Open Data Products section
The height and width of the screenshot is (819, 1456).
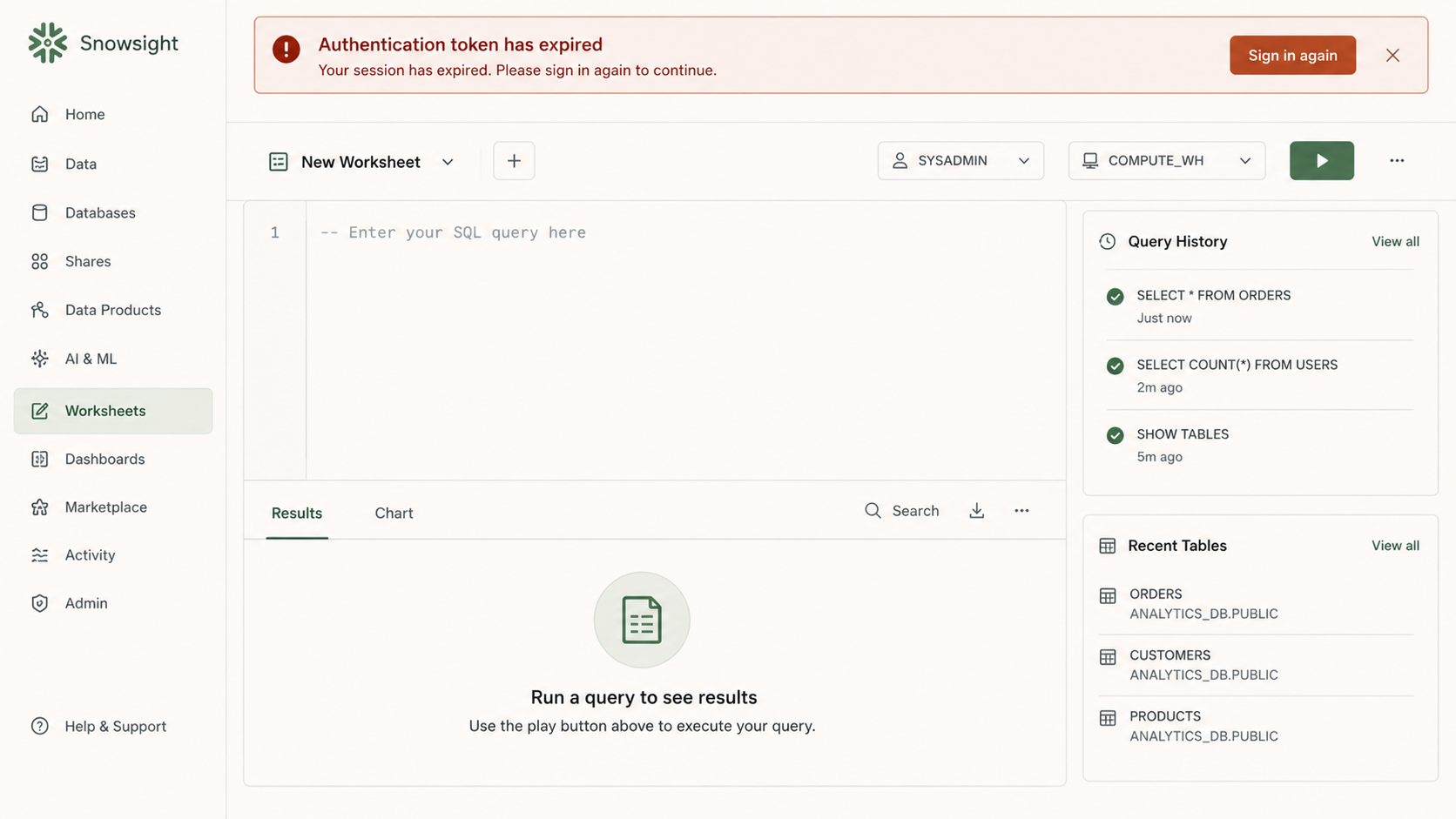pos(113,310)
